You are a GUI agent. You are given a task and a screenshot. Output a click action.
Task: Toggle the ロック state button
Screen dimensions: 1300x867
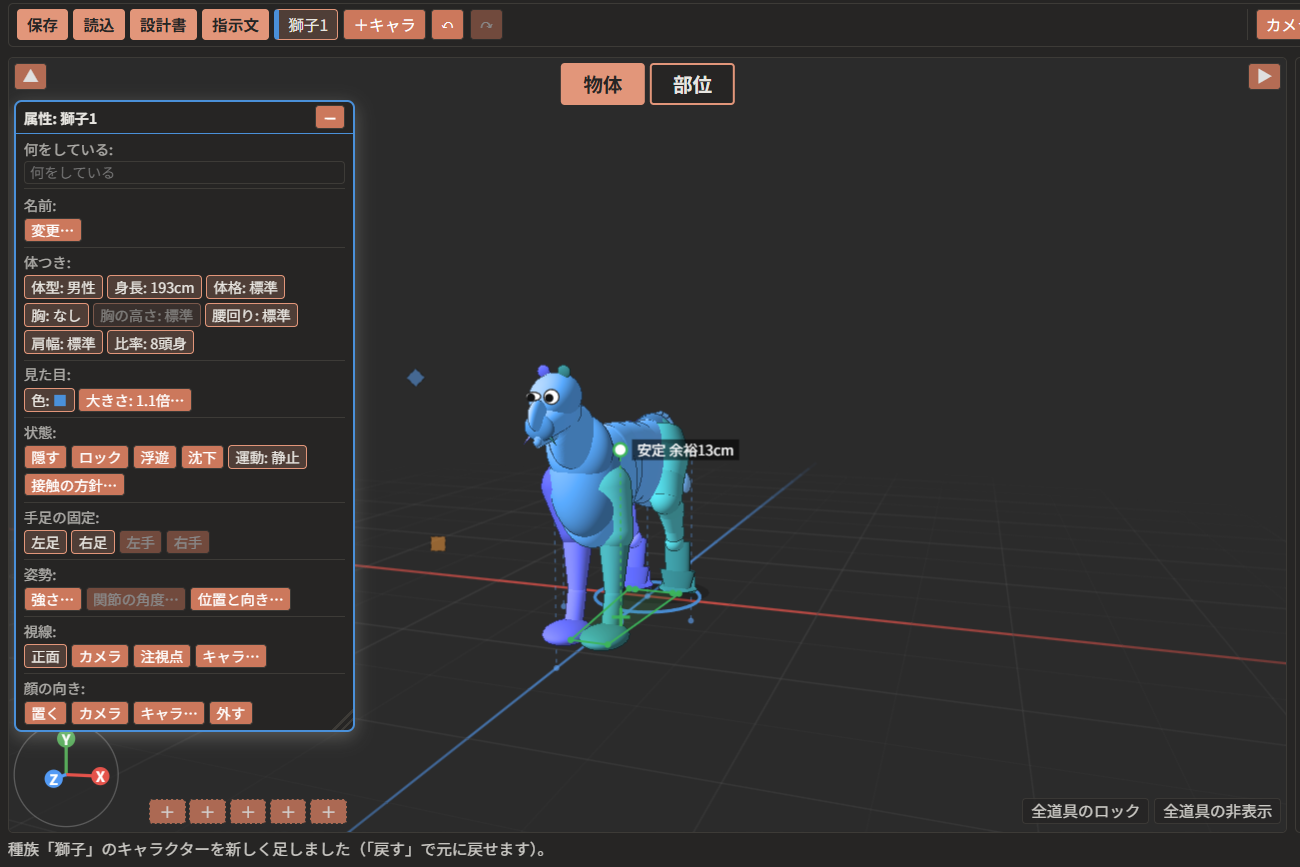100,458
